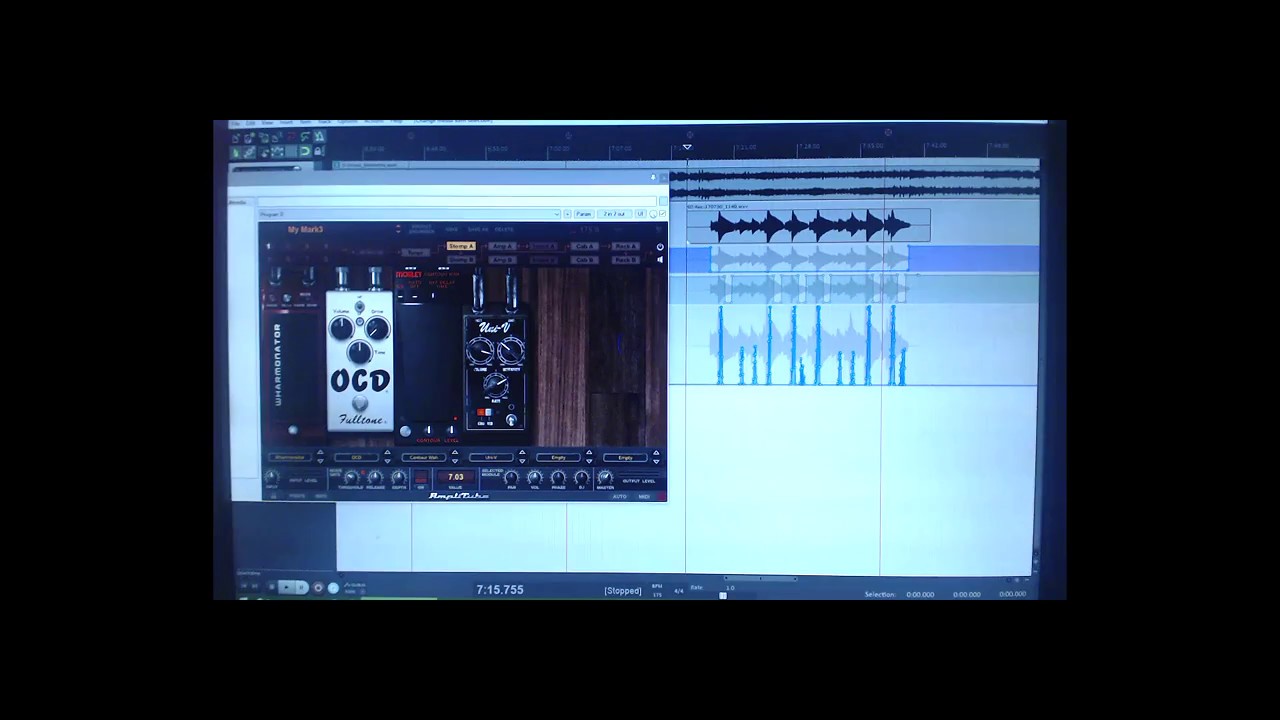
Task: Select the Amp A module
Action: [x=502, y=246]
